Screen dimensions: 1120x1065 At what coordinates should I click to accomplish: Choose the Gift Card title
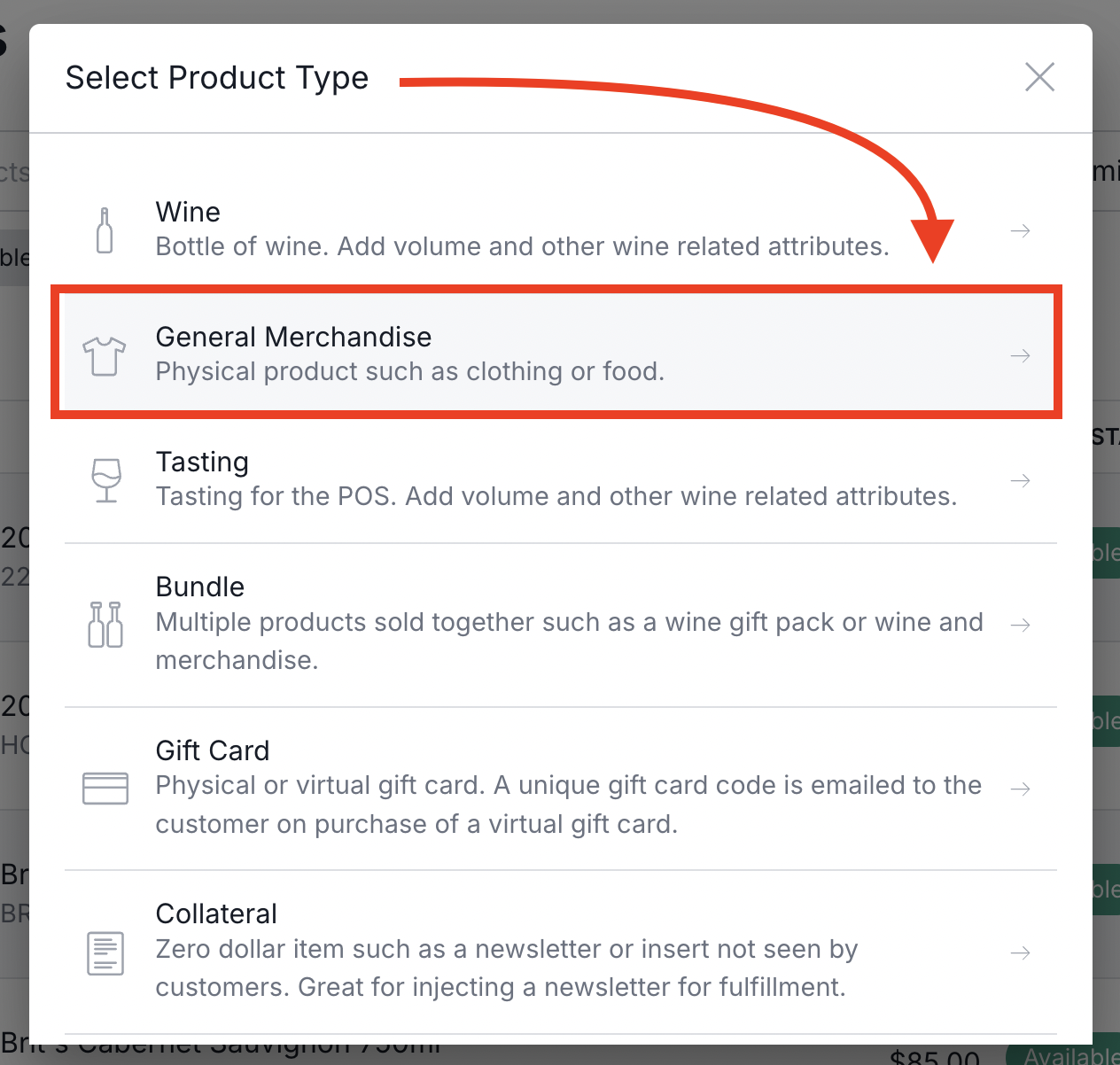(213, 750)
